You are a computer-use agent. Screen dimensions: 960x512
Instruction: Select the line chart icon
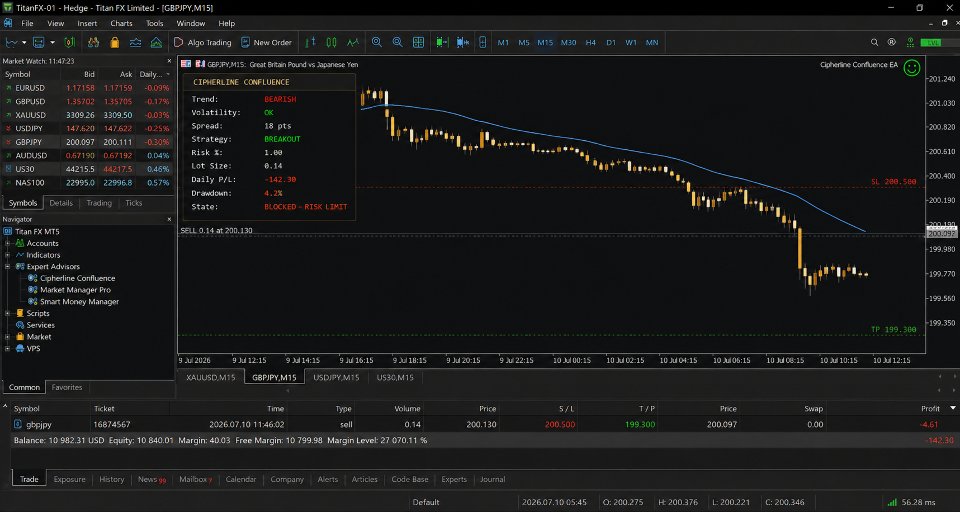tap(353, 42)
